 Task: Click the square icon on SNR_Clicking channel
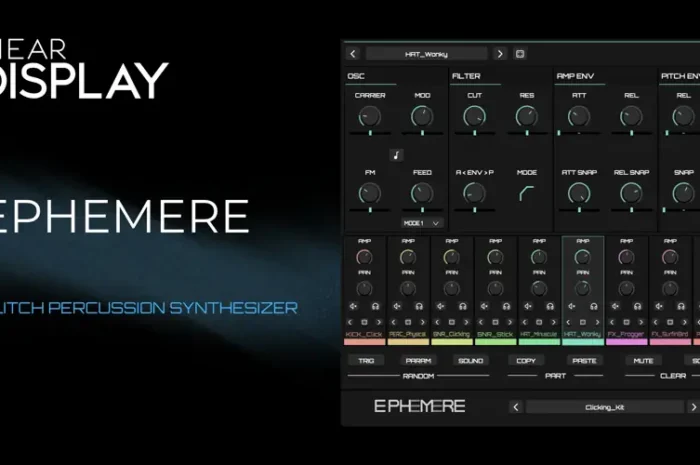[452, 322]
